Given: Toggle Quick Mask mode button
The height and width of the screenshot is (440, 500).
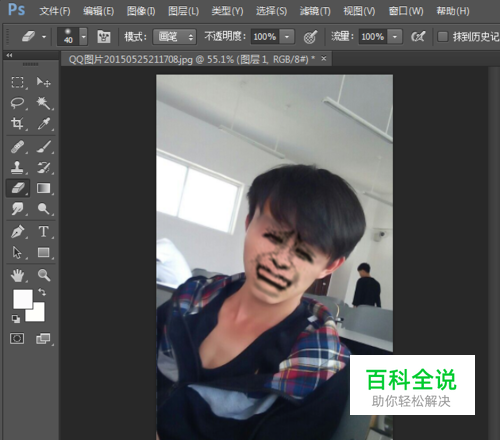Looking at the screenshot, I should point(17,339).
